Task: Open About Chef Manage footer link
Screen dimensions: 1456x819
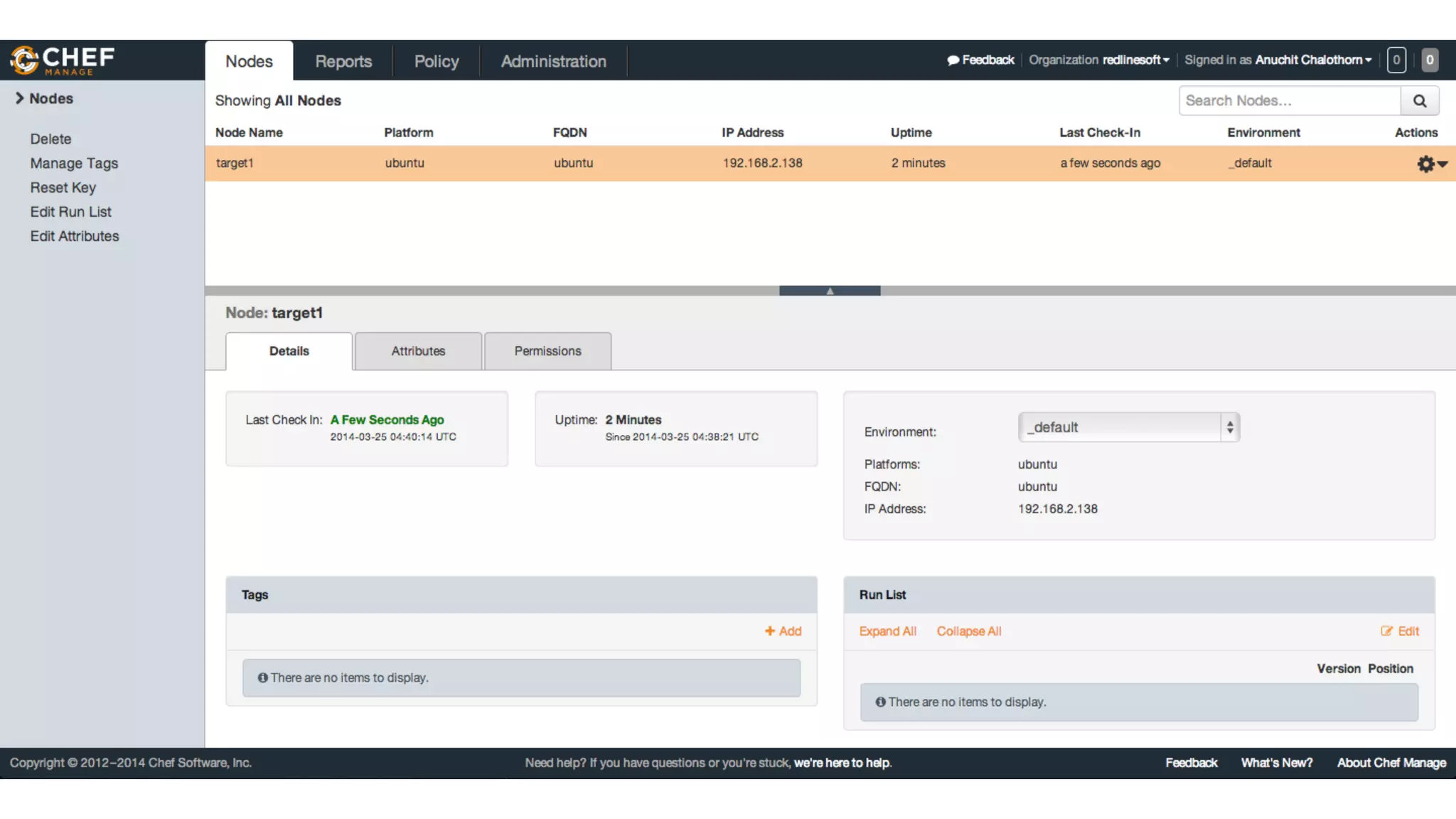Action: click(x=1391, y=763)
